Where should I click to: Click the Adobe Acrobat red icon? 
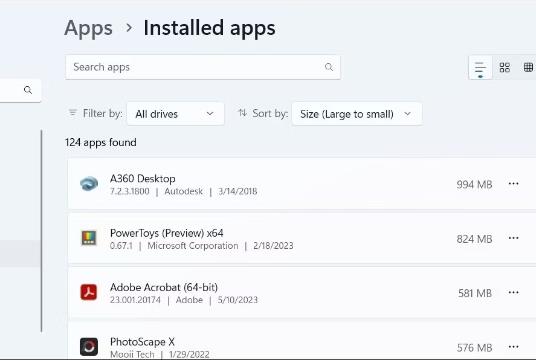pos(89,292)
